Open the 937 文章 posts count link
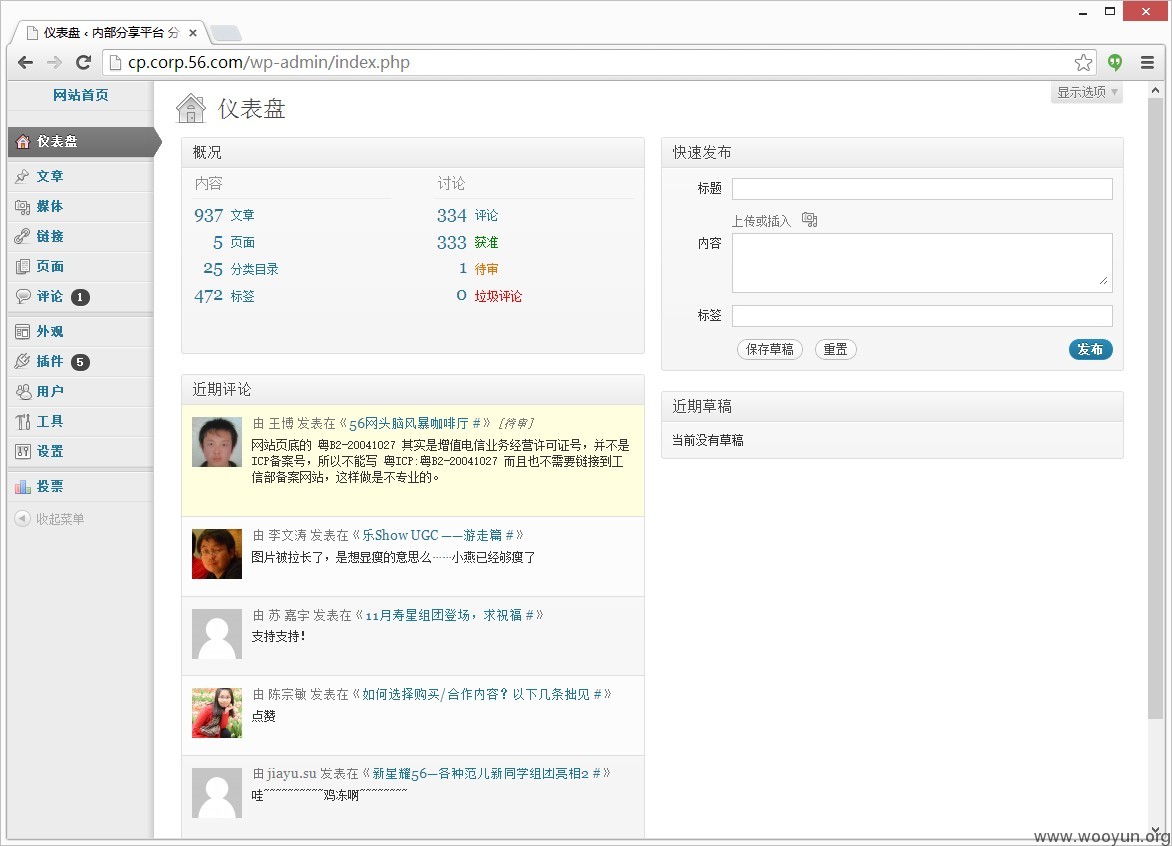This screenshot has height=846, width=1172. pos(224,215)
